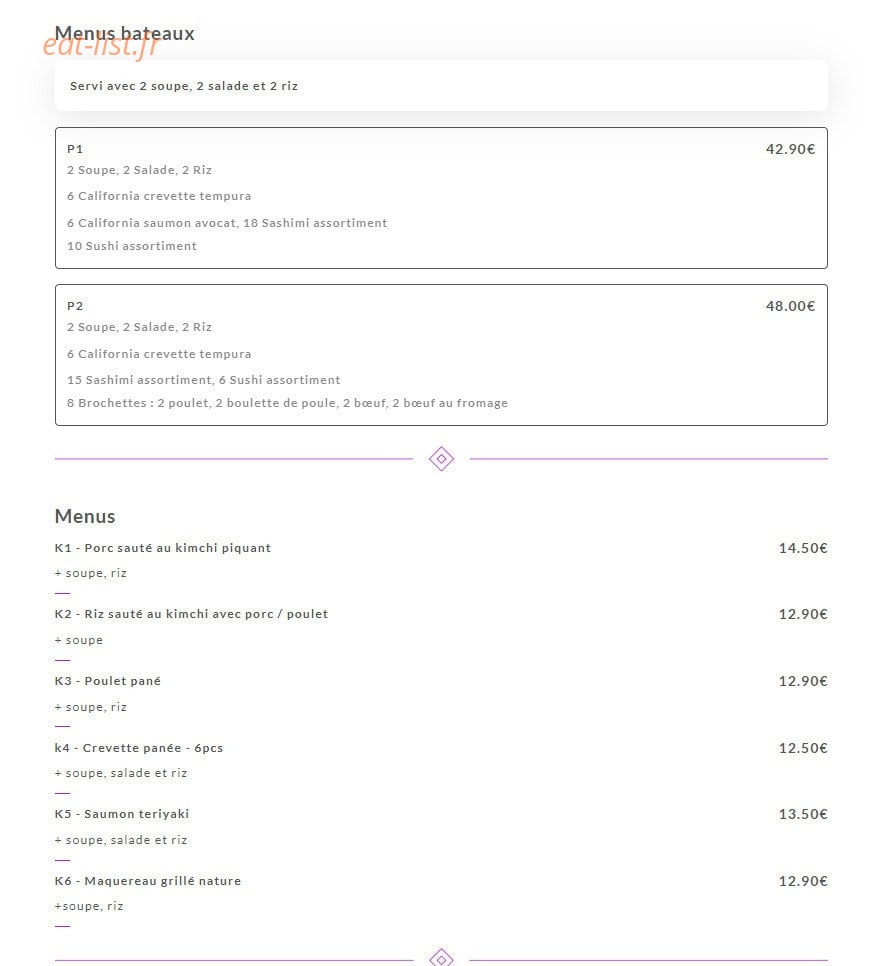Click the 14.50€ price for K1
Image resolution: width=880 pixels, height=966 pixels.
click(x=803, y=548)
